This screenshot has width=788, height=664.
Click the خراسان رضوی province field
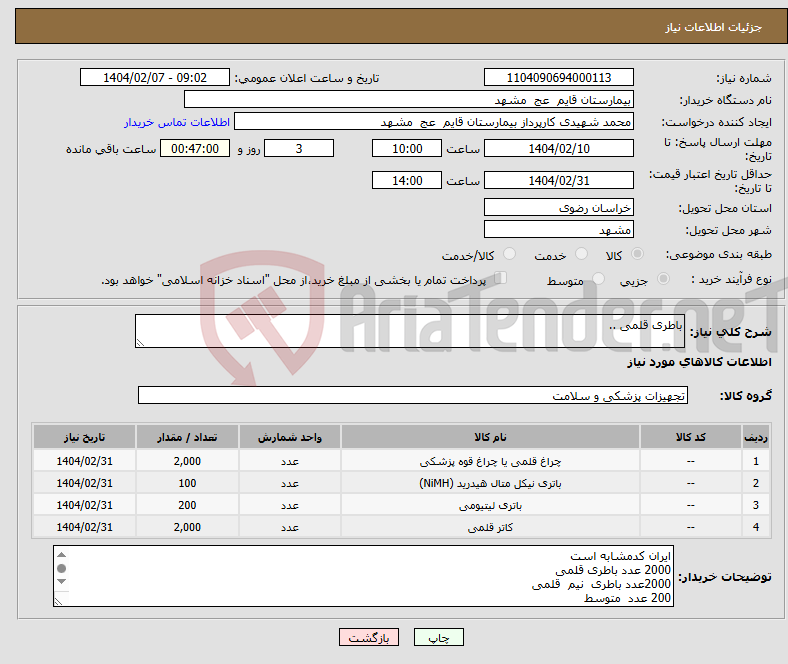[x=558, y=207]
